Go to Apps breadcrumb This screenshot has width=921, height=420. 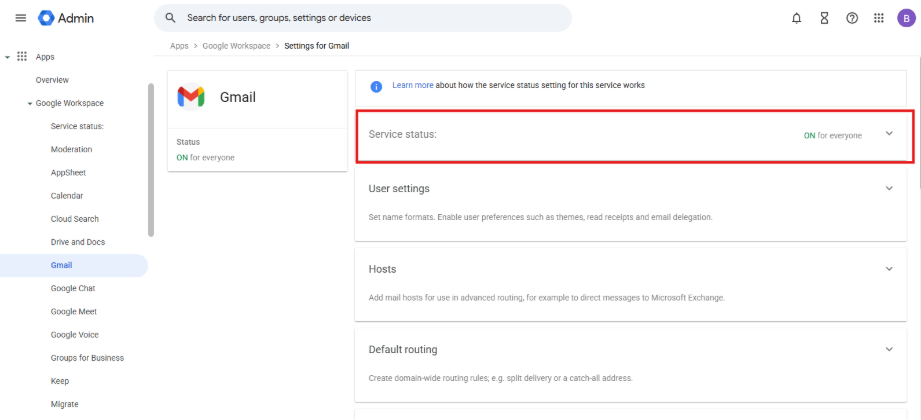[x=179, y=46]
